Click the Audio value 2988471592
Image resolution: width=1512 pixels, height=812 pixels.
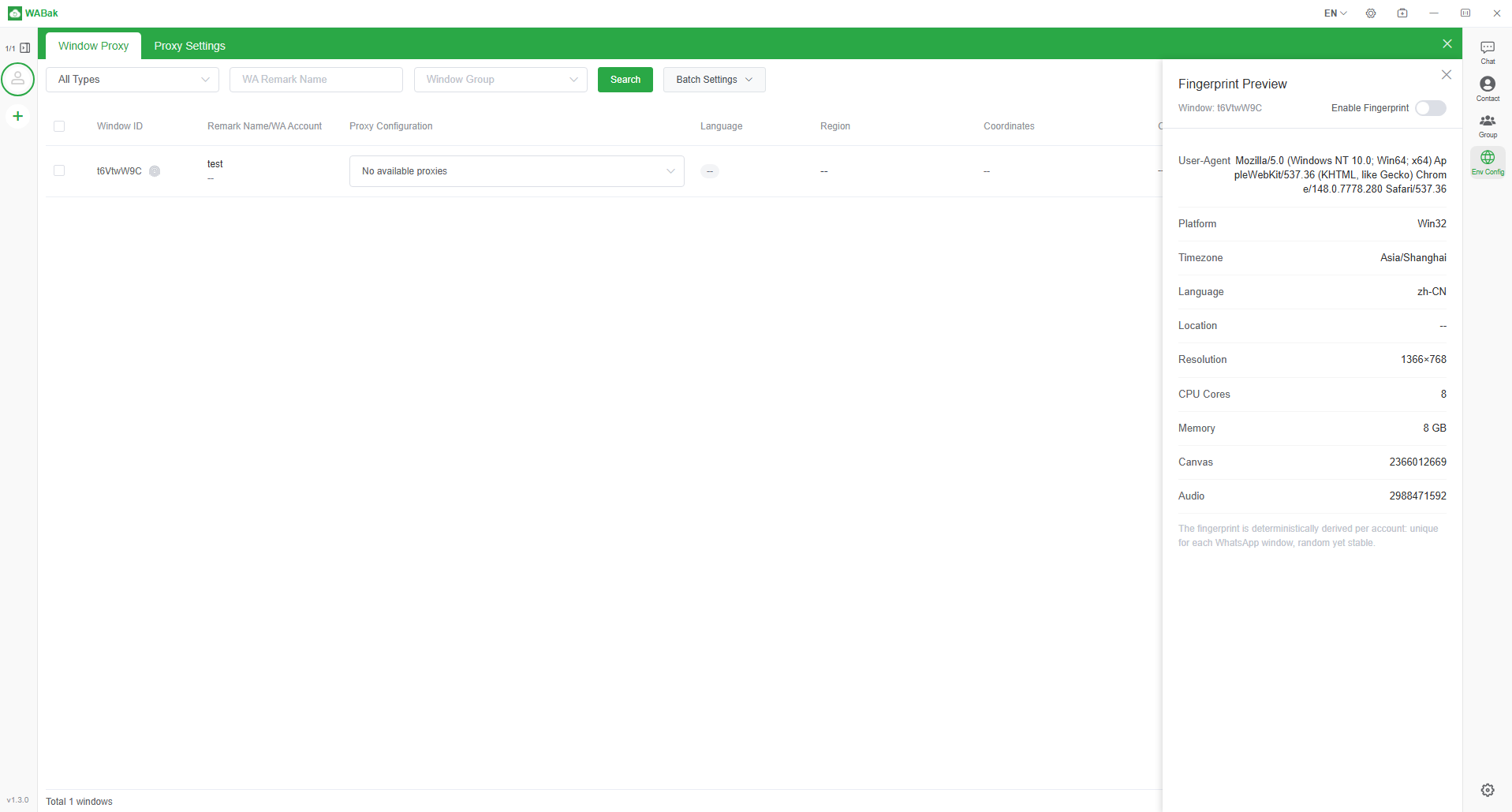(x=1417, y=496)
